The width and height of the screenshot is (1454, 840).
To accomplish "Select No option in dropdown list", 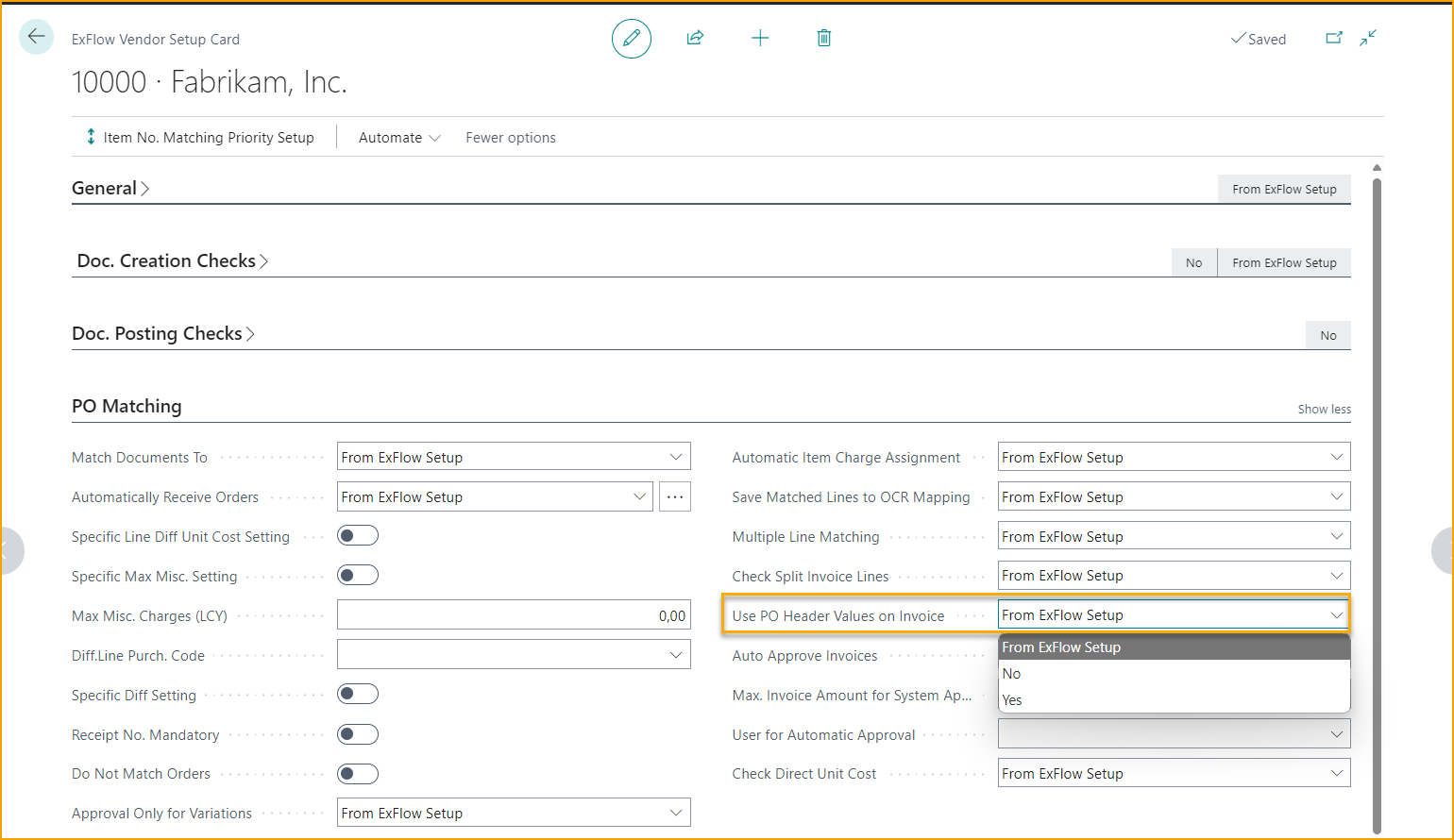I will [x=1174, y=674].
